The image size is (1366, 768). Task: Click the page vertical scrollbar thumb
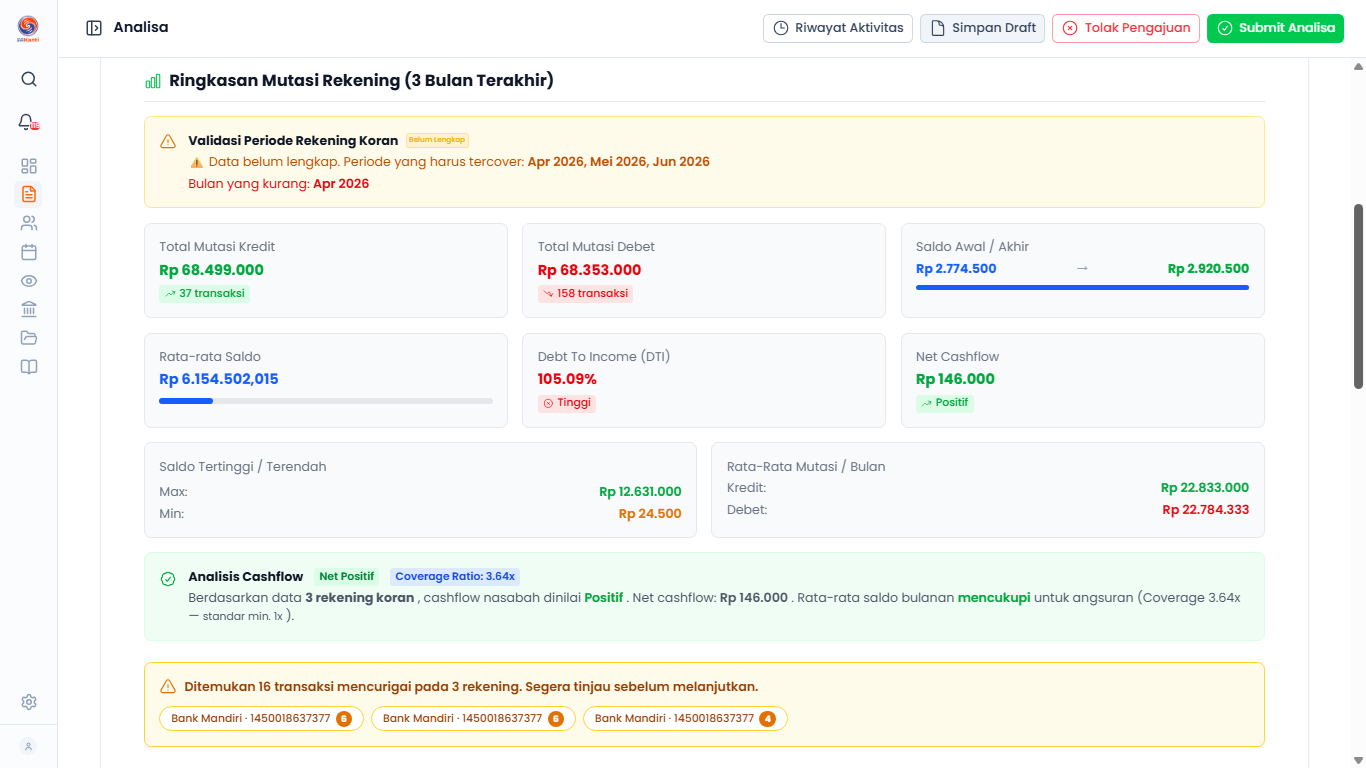click(x=1358, y=296)
